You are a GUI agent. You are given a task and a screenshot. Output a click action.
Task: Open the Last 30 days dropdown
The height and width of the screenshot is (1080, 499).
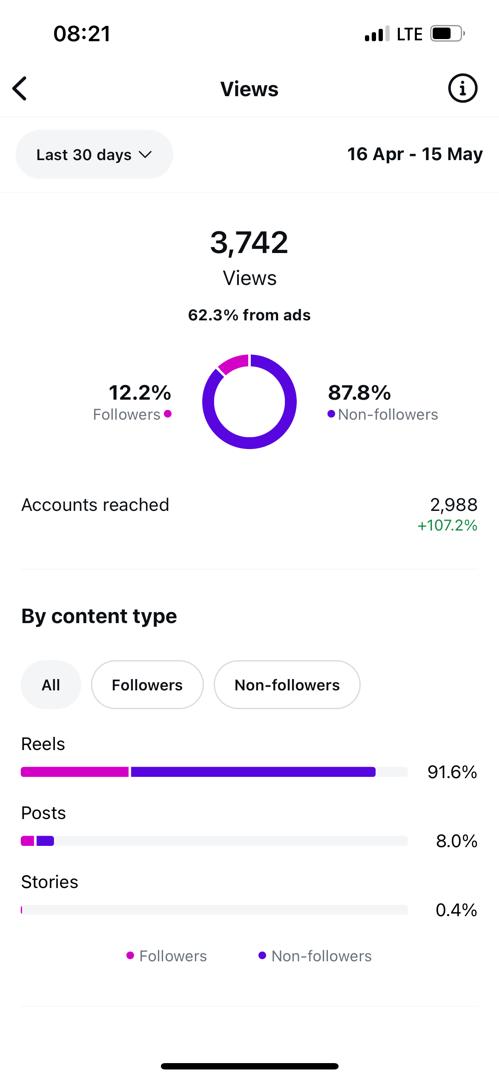pyautogui.click(x=94, y=154)
